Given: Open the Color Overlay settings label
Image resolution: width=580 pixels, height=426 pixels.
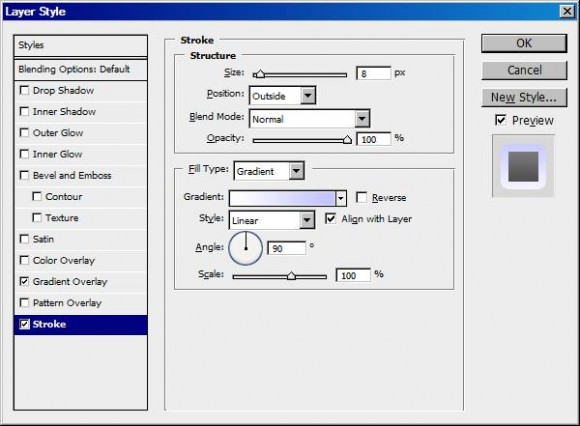Looking at the screenshot, I should tap(64, 261).
